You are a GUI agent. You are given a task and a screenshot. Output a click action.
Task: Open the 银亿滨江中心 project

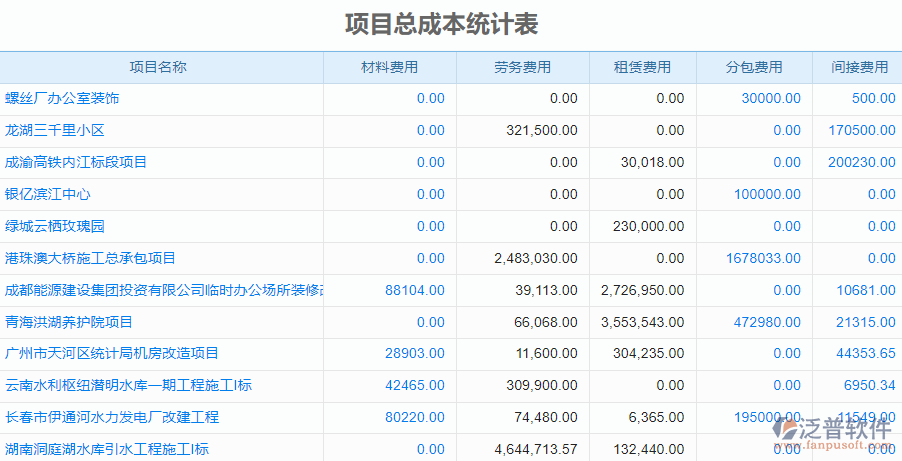48,194
